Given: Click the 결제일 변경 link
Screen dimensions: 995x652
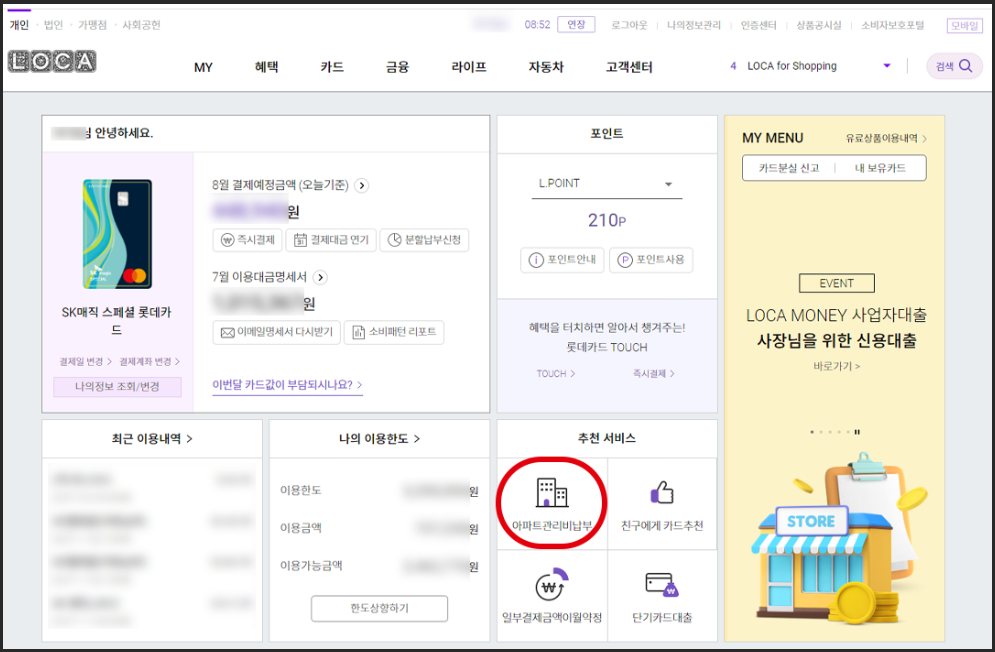Looking at the screenshot, I should [x=85, y=361].
